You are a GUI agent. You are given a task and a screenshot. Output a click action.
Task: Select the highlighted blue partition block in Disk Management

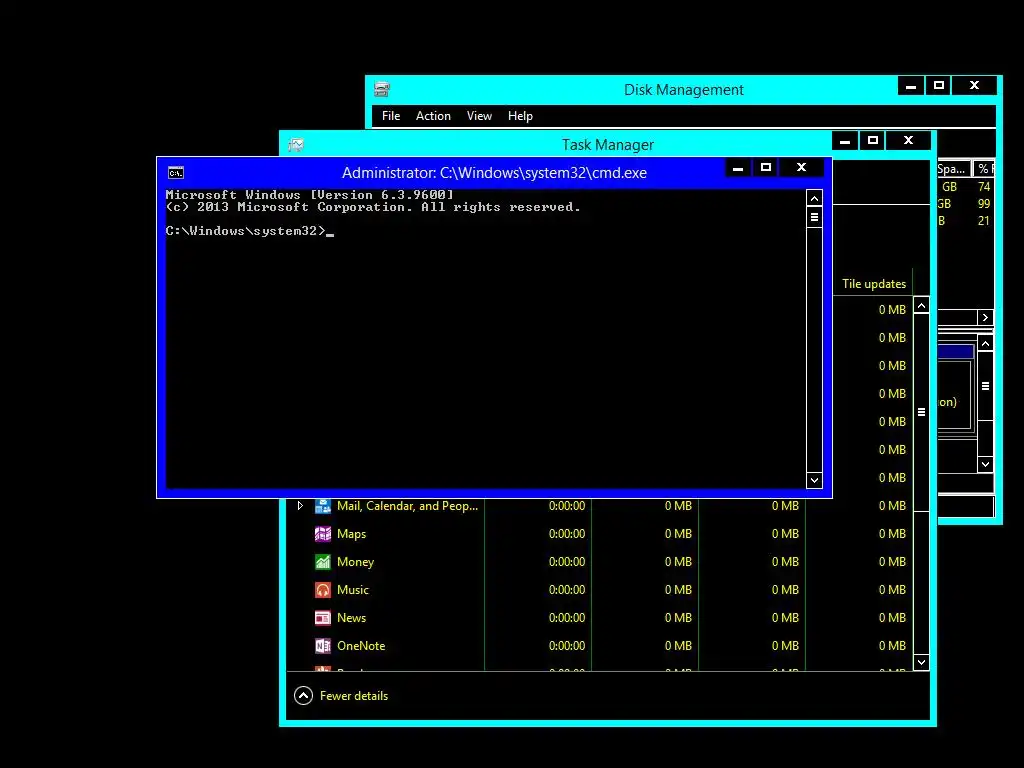[x=955, y=351]
